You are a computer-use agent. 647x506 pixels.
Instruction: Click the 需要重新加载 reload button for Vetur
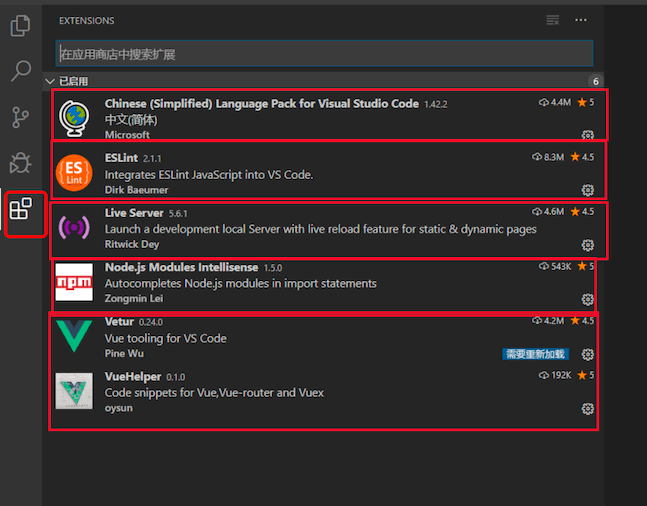point(535,354)
